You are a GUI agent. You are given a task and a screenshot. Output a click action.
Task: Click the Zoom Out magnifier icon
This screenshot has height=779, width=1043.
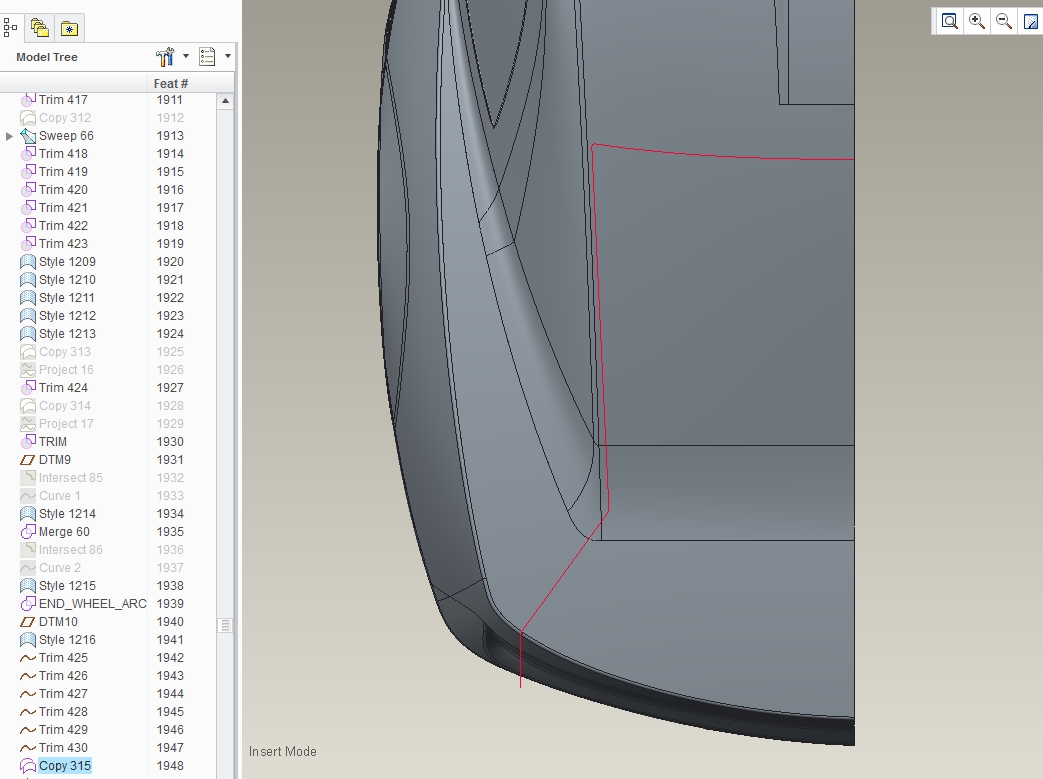click(1004, 21)
